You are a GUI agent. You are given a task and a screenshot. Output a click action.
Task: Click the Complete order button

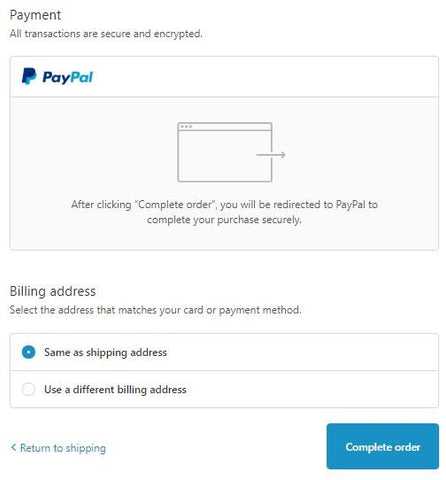click(383, 446)
